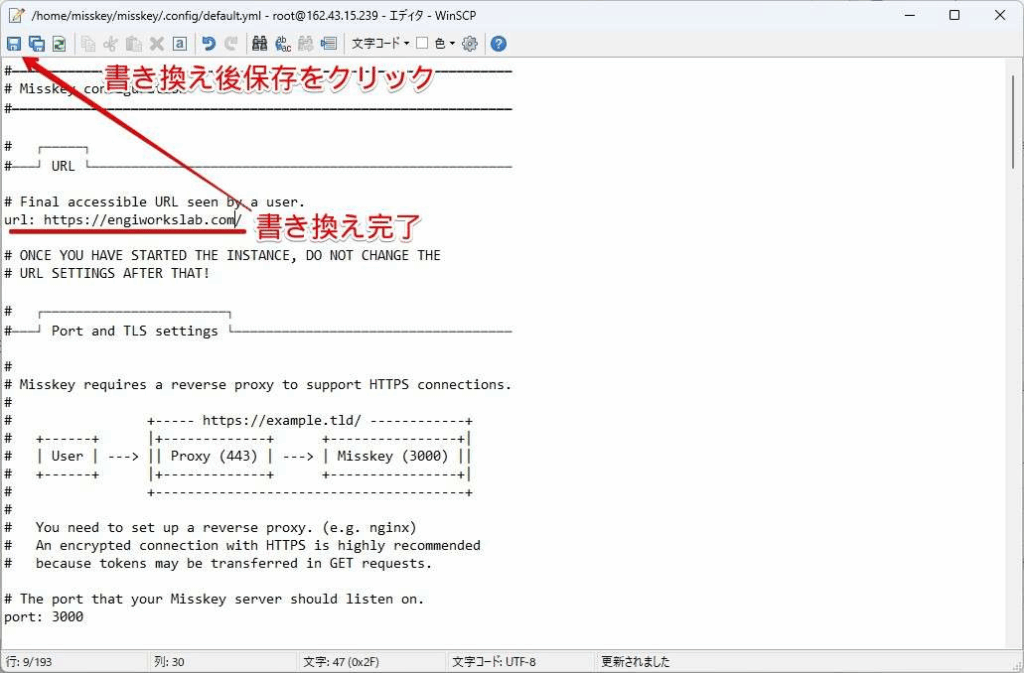Click the 'because tokens may be transferred' line

pos(218,563)
